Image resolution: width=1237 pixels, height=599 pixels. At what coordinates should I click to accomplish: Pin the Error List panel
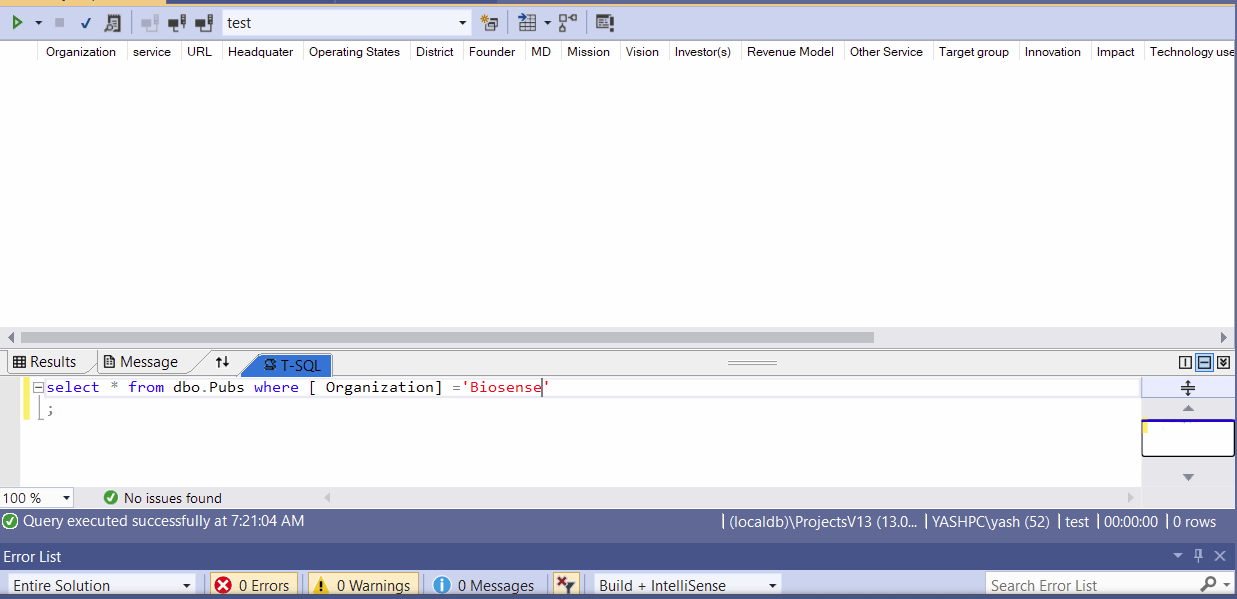click(x=1198, y=556)
